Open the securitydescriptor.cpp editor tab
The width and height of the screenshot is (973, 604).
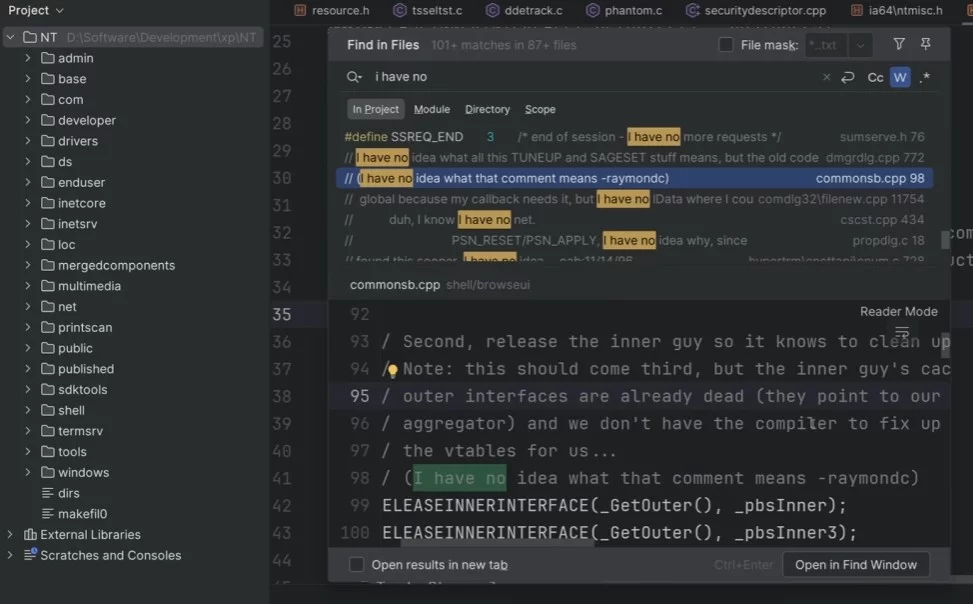pos(755,10)
